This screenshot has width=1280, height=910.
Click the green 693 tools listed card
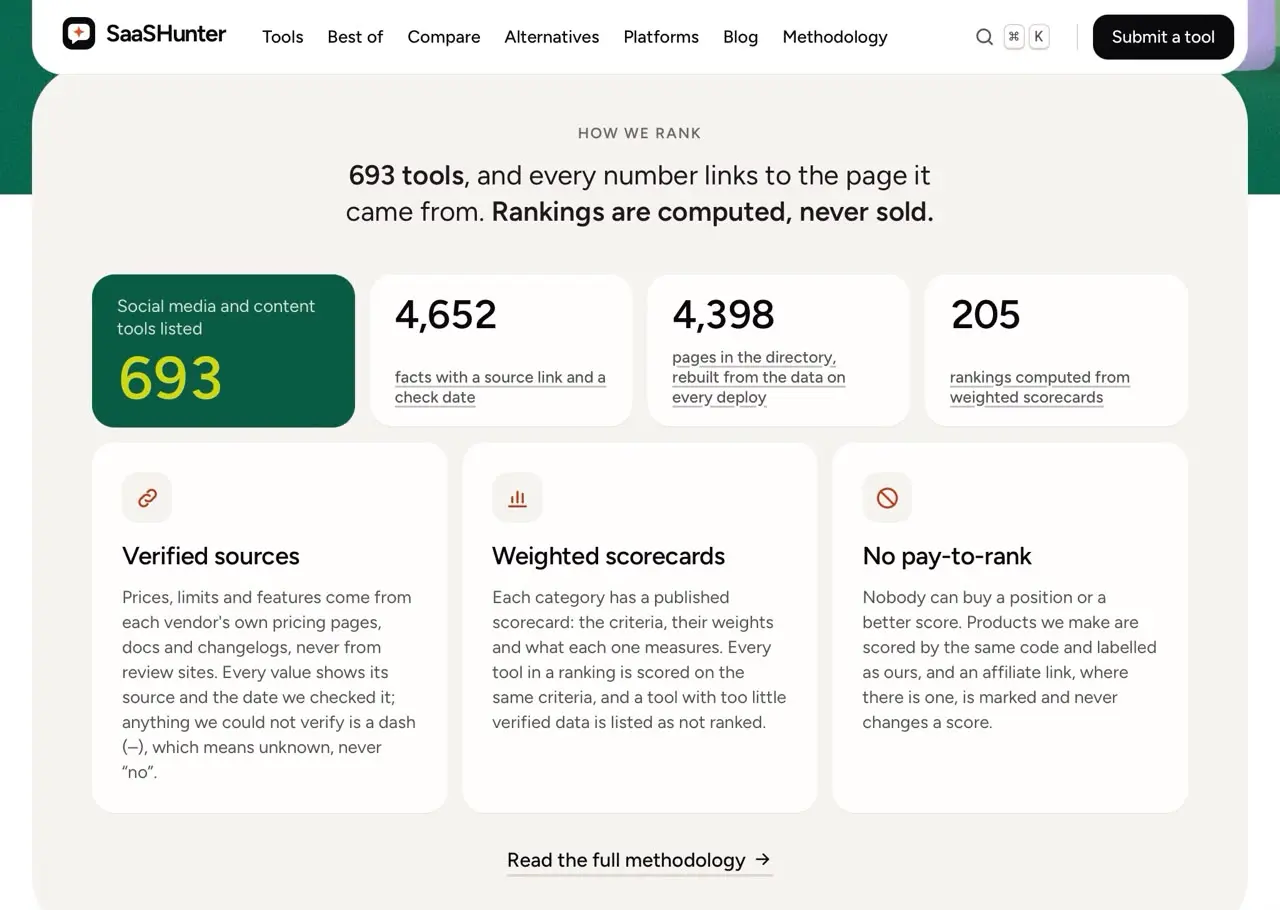tap(223, 351)
